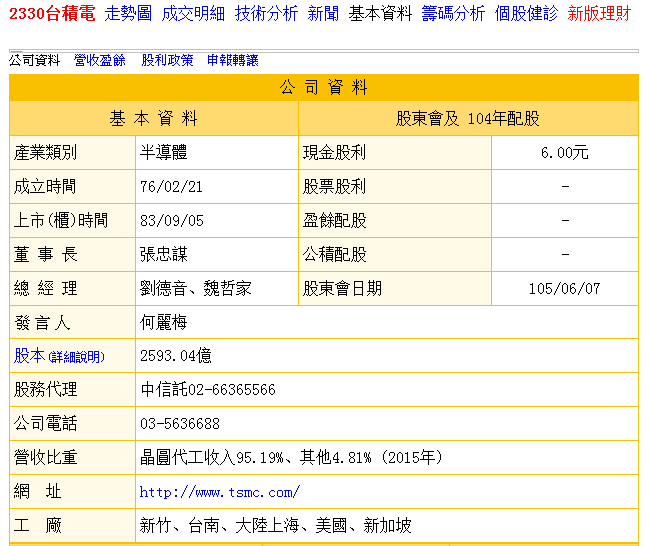
Task: Click the 董 事 長 label
Action: click(x=45, y=254)
